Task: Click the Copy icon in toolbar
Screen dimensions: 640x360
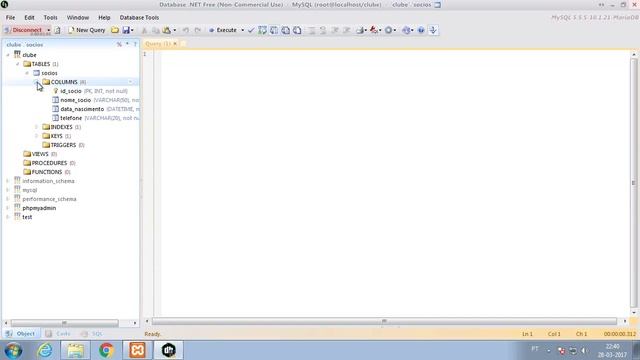Action: (x=156, y=30)
